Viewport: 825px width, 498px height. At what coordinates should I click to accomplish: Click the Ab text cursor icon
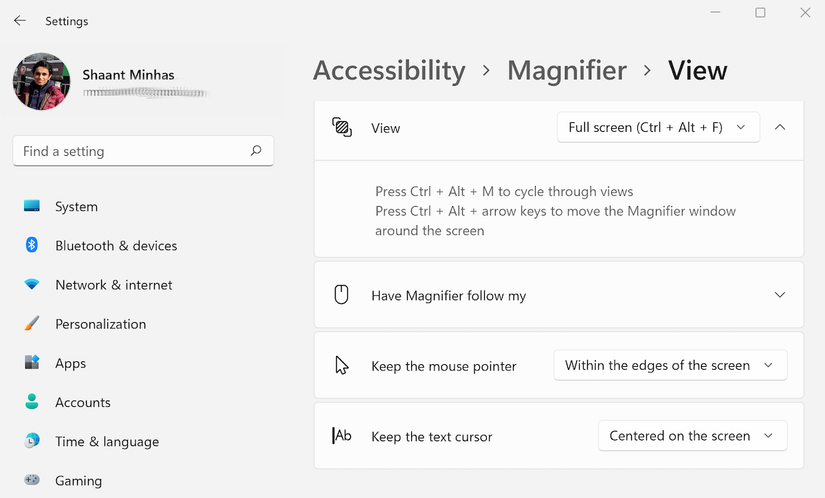(341, 435)
